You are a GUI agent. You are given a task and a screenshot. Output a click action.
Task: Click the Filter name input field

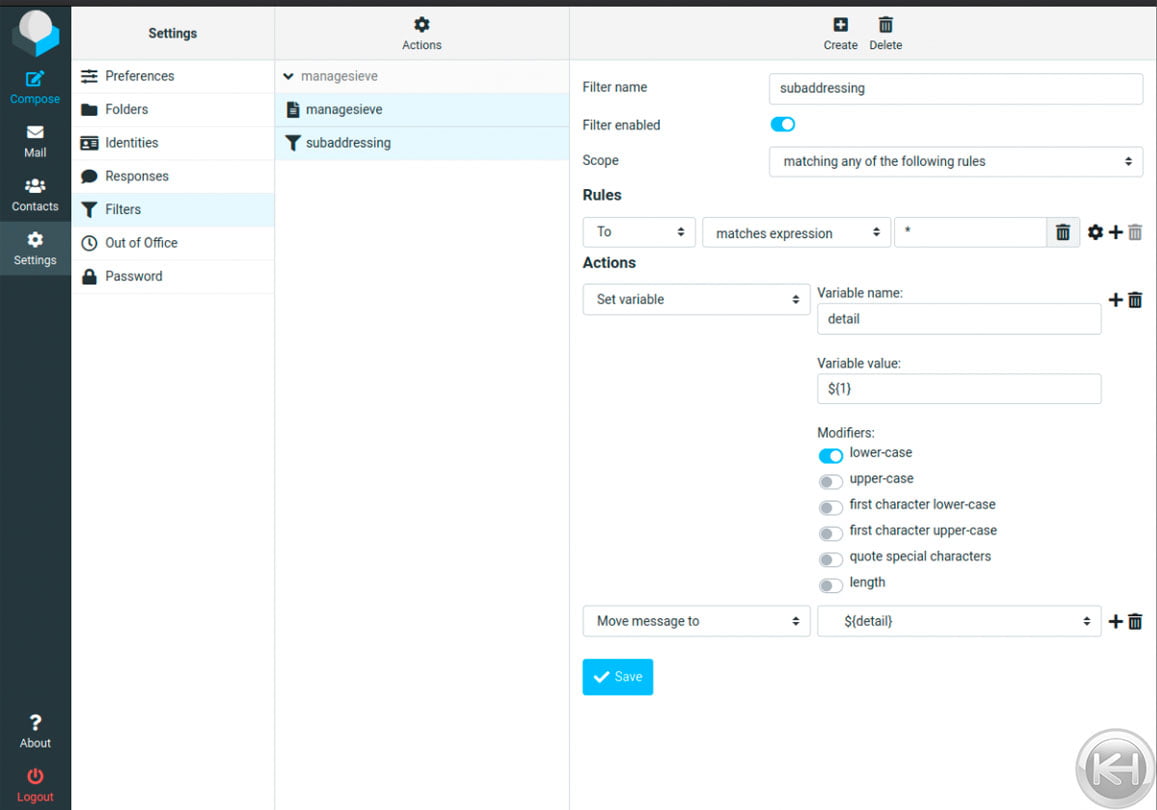(955, 88)
